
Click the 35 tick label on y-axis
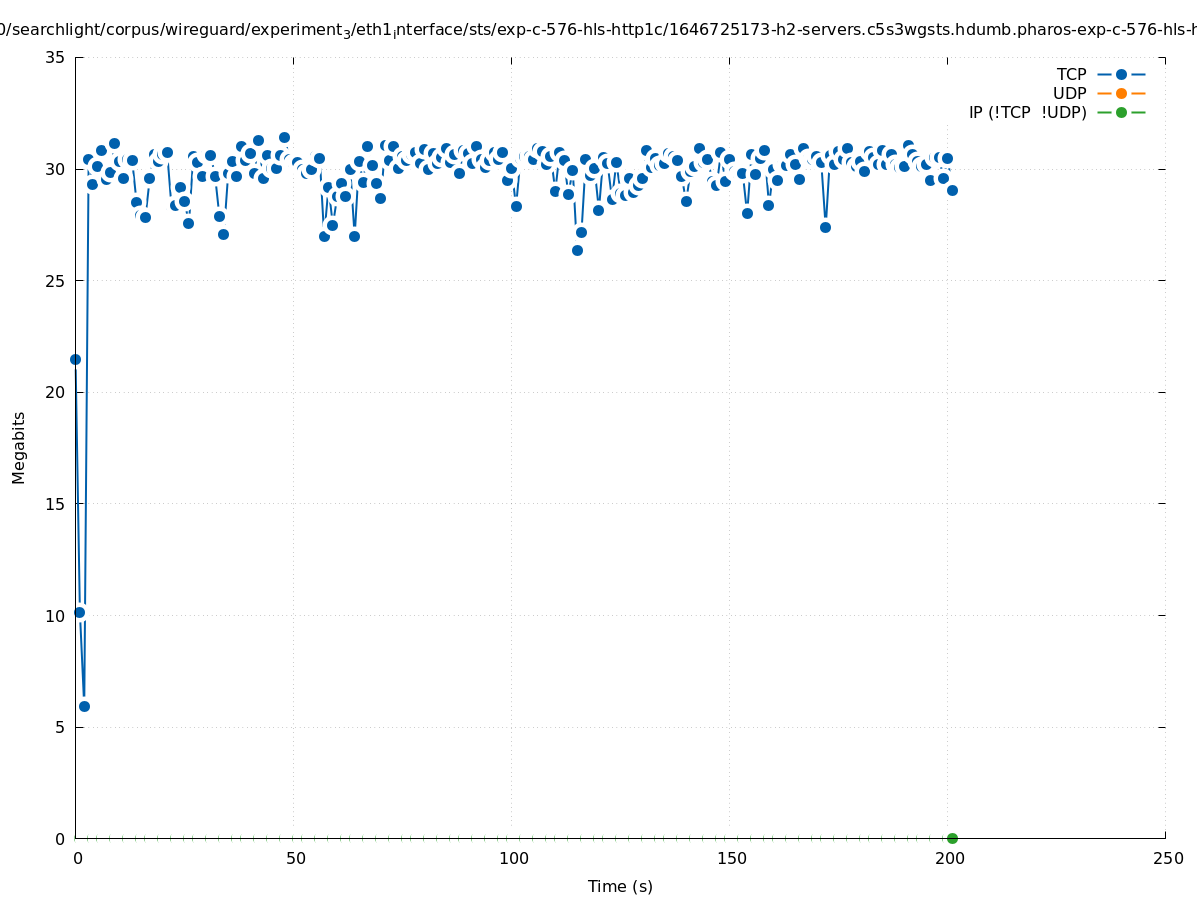point(56,57)
